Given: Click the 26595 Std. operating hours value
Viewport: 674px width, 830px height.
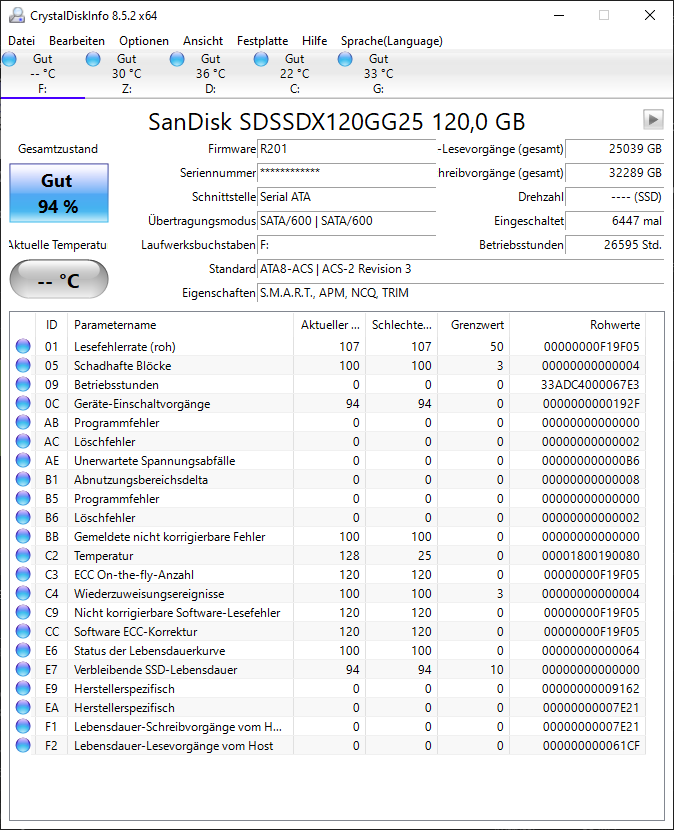Looking at the screenshot, I should 615,245.
